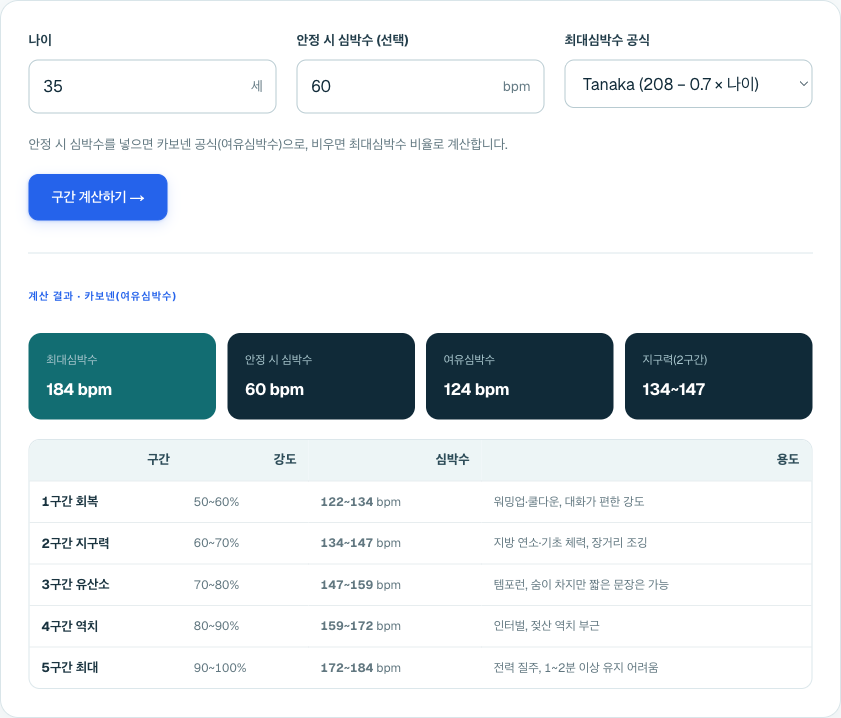Click the 147~159 bpm cell

(360, 585)
